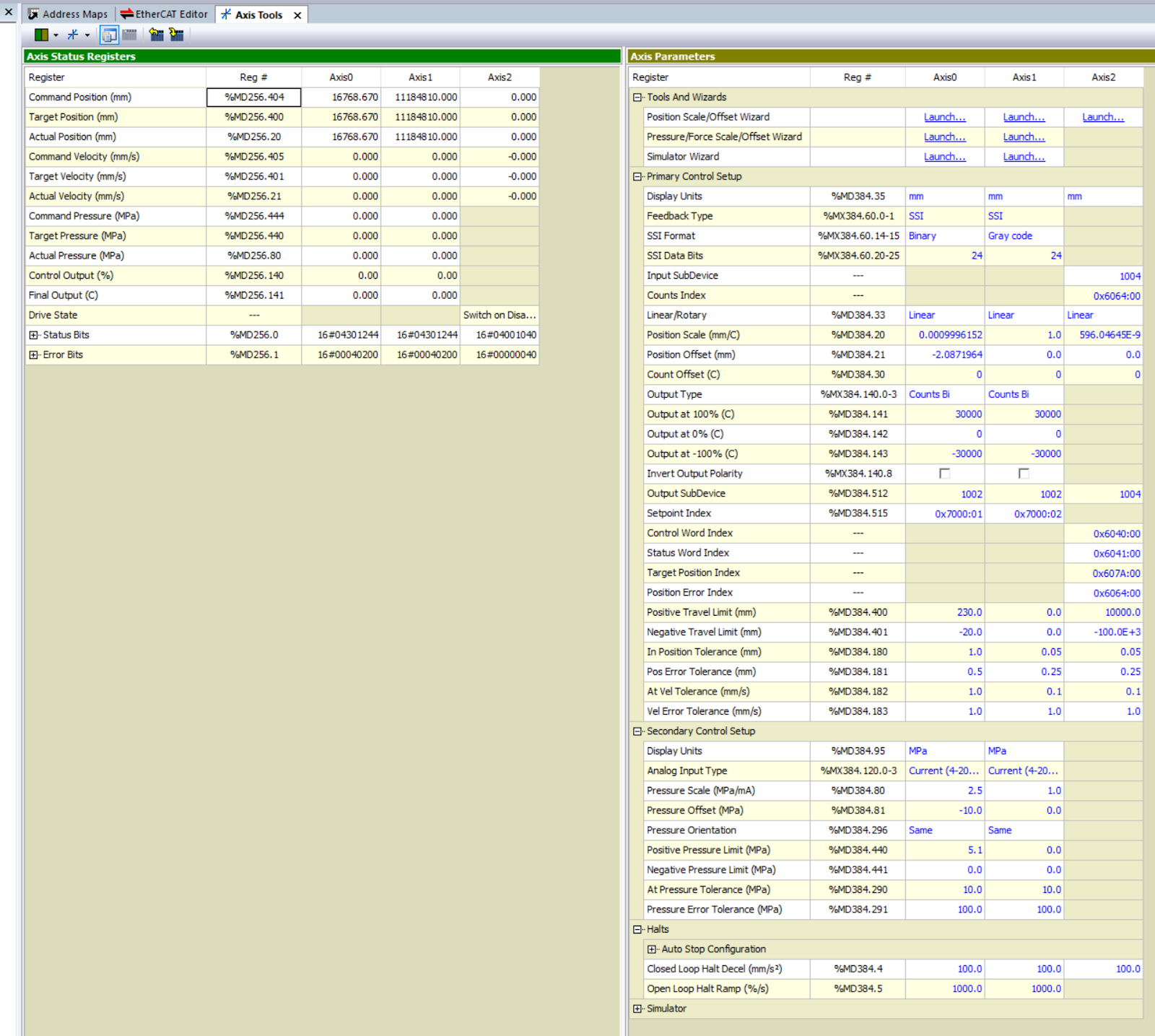The width and height of the screenshot is (1155, 1036).
Task: Launch Position Scale/Offset Wizard for Axis1
Action: point(1024,117)
